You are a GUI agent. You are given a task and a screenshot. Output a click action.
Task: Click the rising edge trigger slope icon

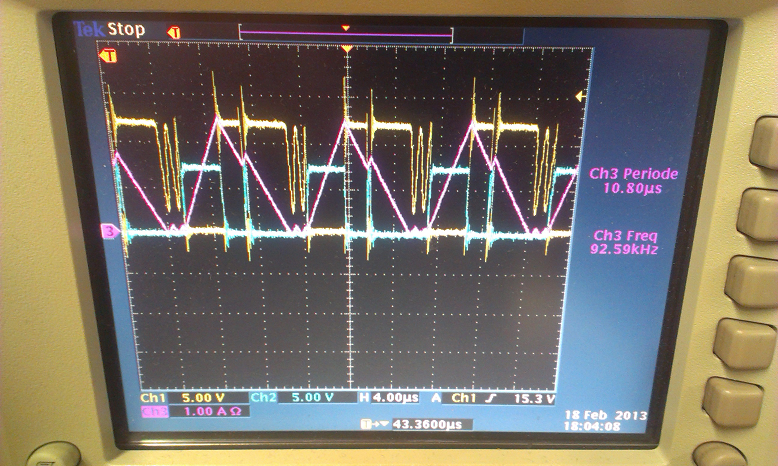click(491, 398)
